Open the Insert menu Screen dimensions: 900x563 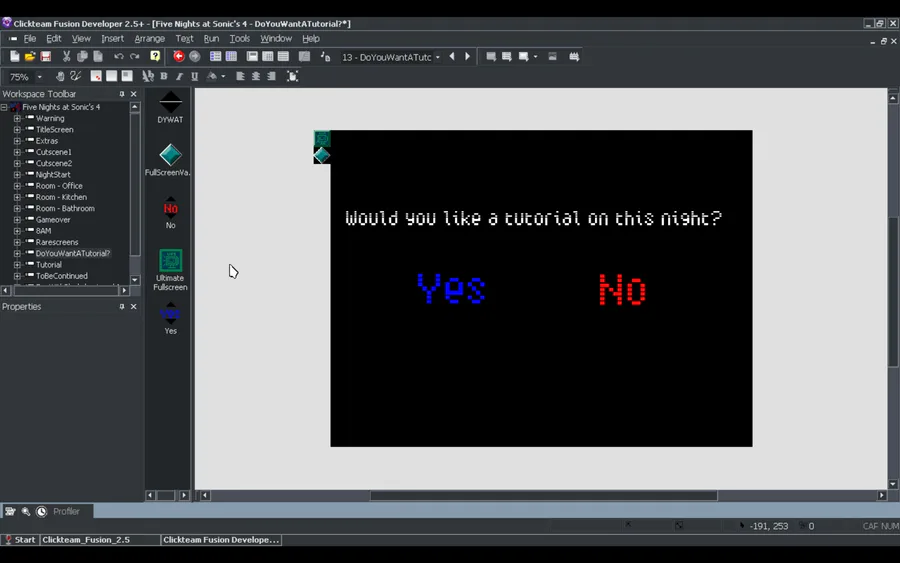pos(112,38)
